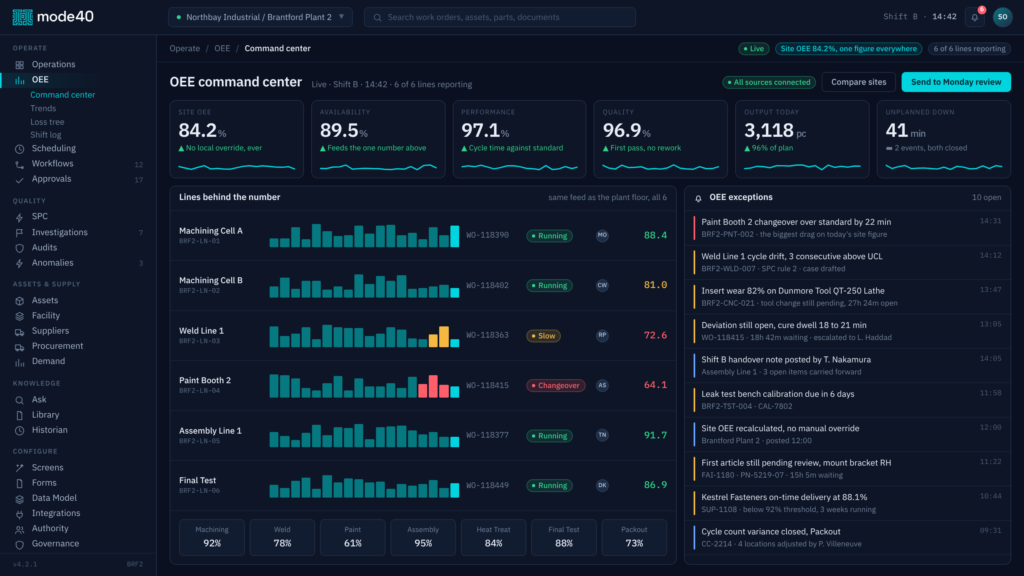Click Send to Monday review button
1024x576 pixels.
(x=956, y=82)
